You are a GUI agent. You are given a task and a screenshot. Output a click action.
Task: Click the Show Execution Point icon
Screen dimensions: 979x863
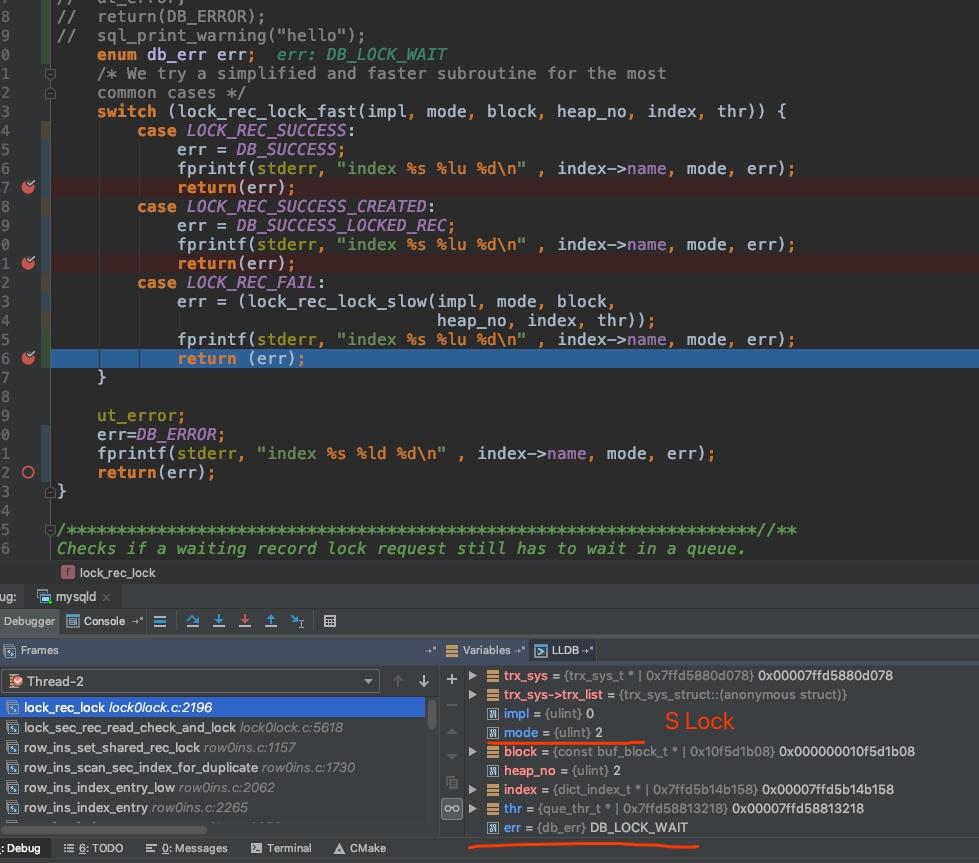[x=160, y=621]
